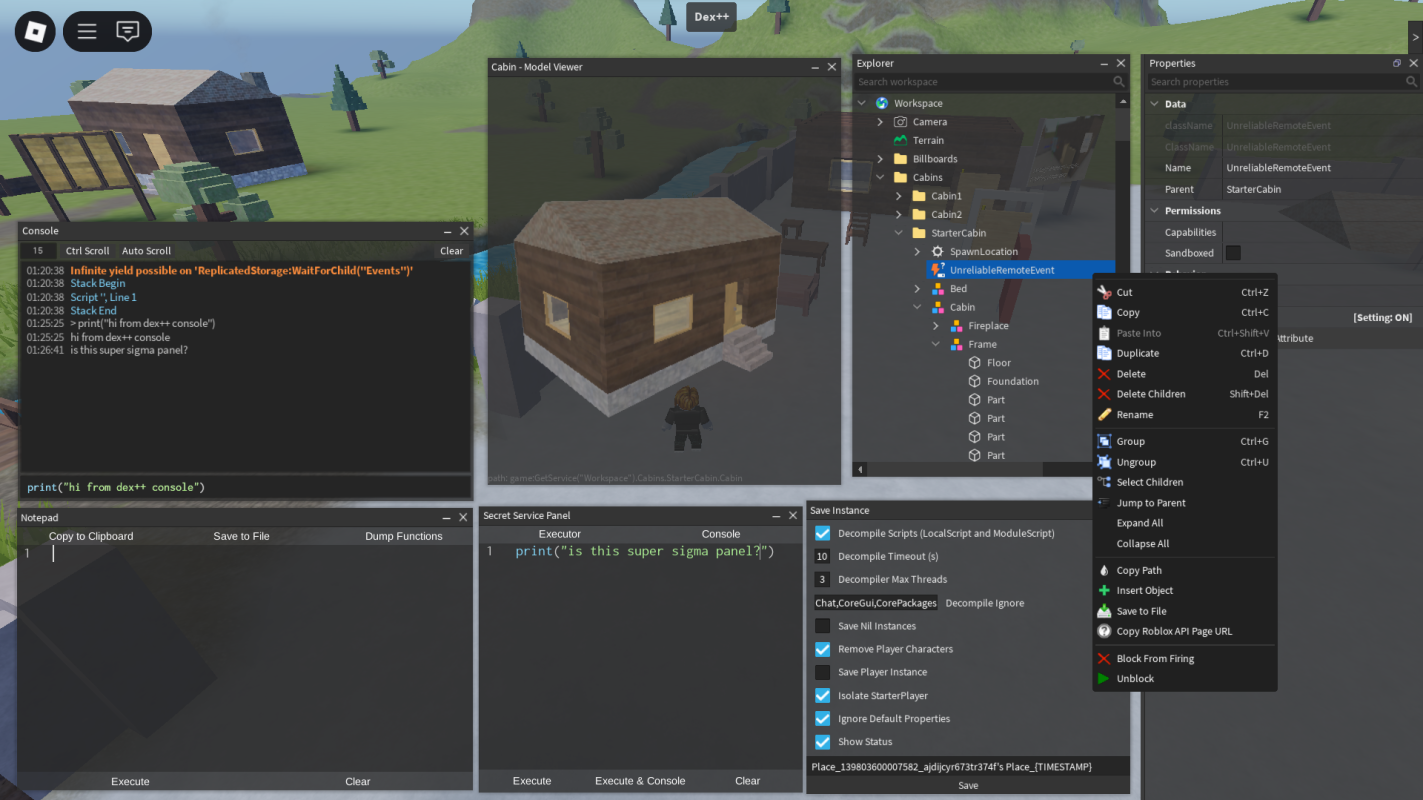
Task: Click the pencil icon beside Rename
Action: click(x=1104, y=414)
